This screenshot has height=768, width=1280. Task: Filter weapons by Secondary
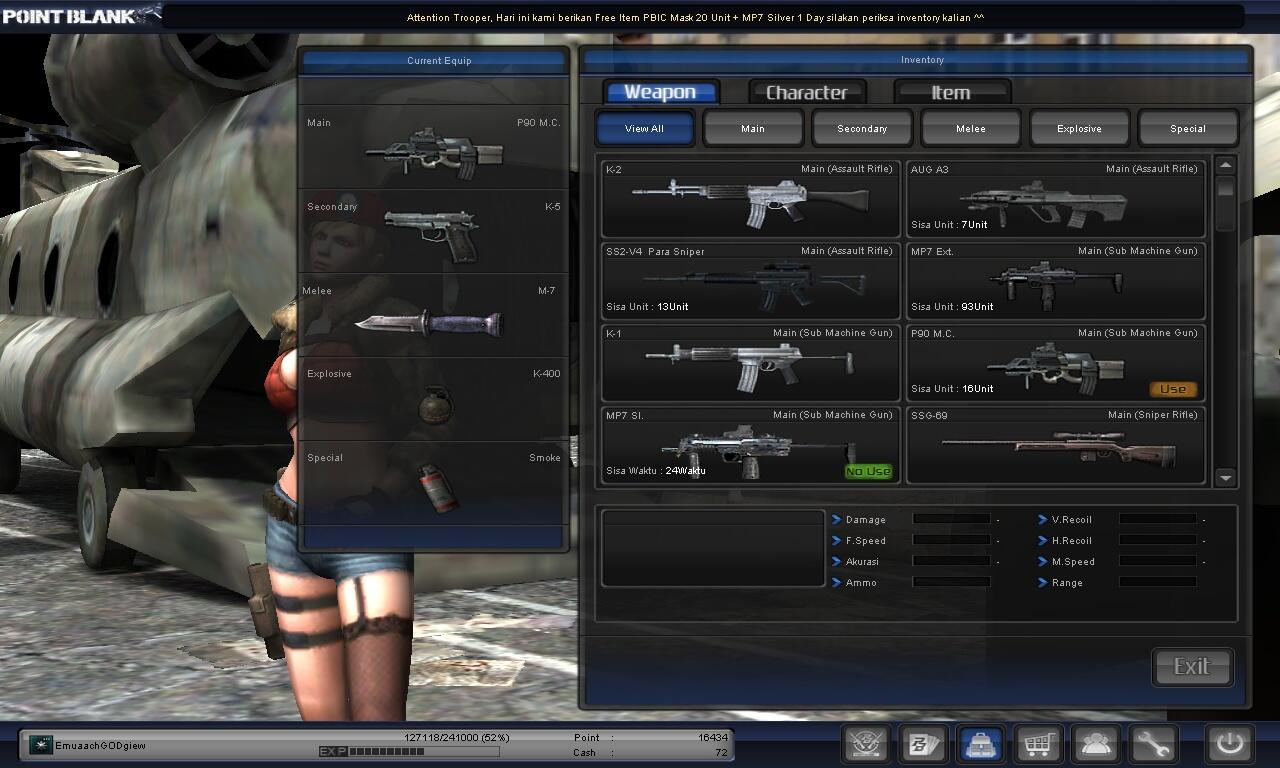pyautogui.click(x=862, y=128)
